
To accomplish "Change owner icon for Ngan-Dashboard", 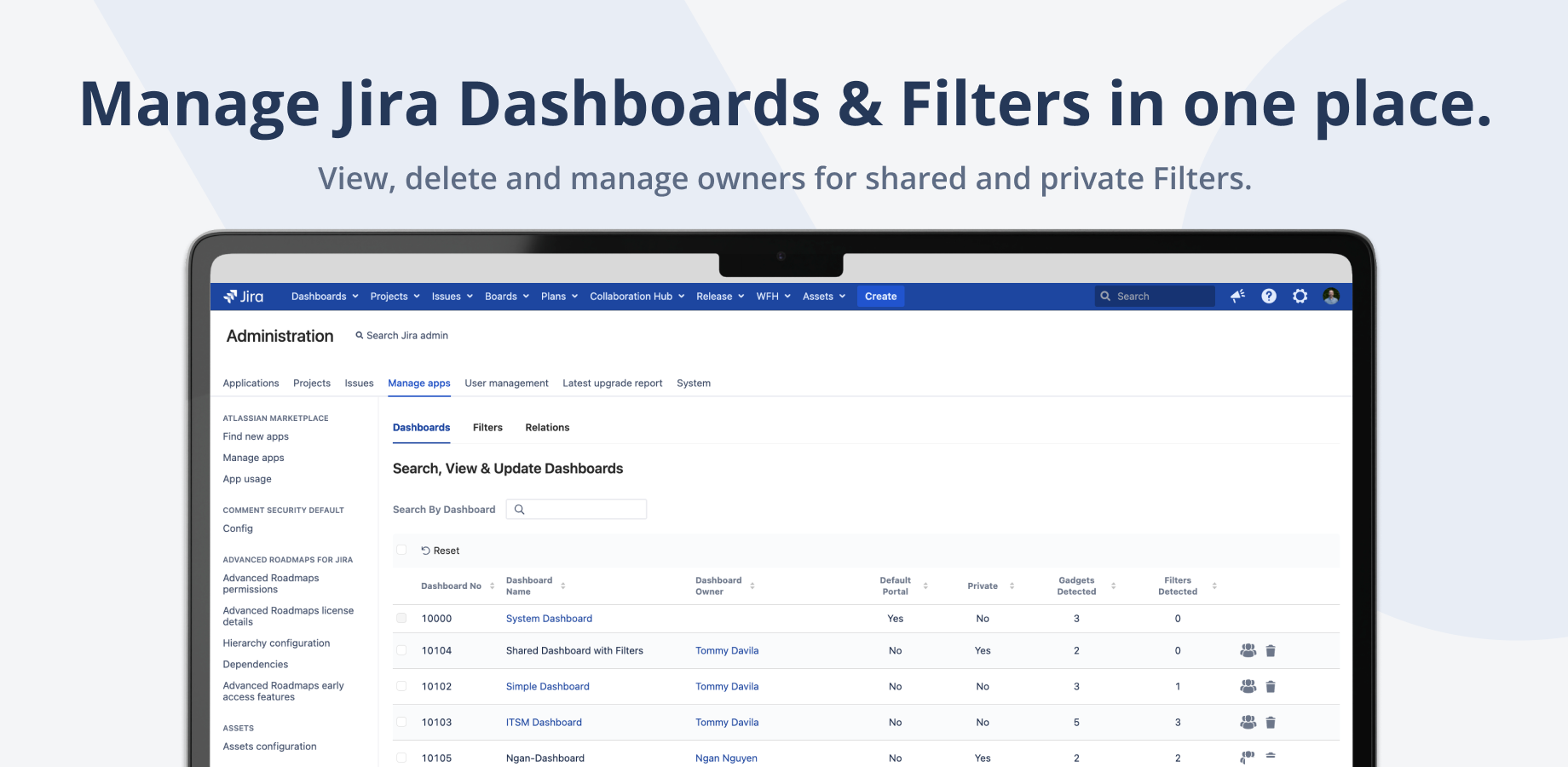I will click(1248, 757).
